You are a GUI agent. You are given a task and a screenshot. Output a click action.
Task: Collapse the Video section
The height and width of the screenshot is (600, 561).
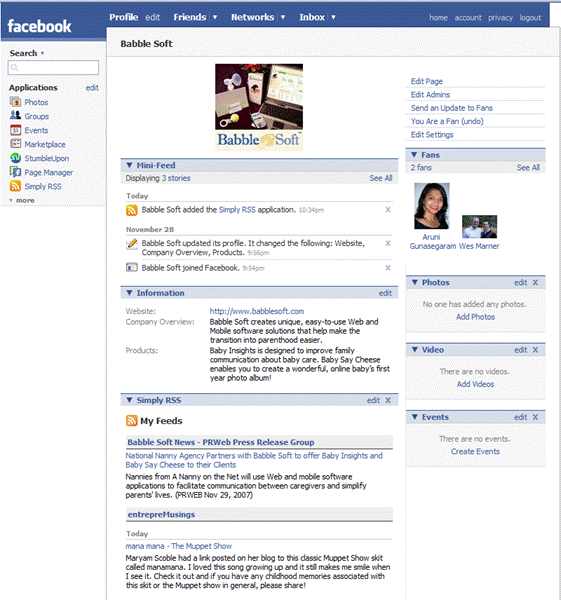coord(414,349)
